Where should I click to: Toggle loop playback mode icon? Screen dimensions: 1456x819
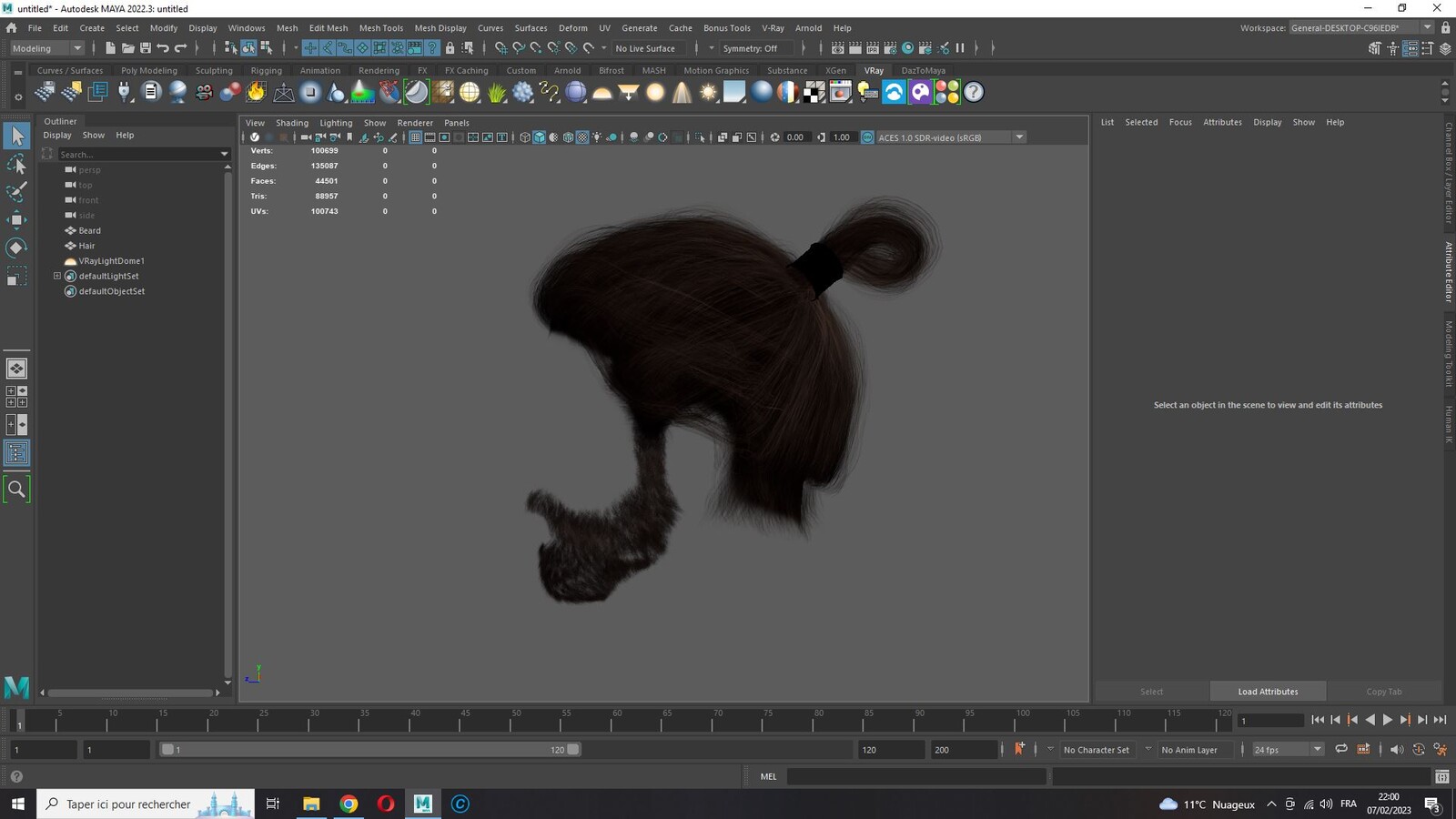point(1340,749)
